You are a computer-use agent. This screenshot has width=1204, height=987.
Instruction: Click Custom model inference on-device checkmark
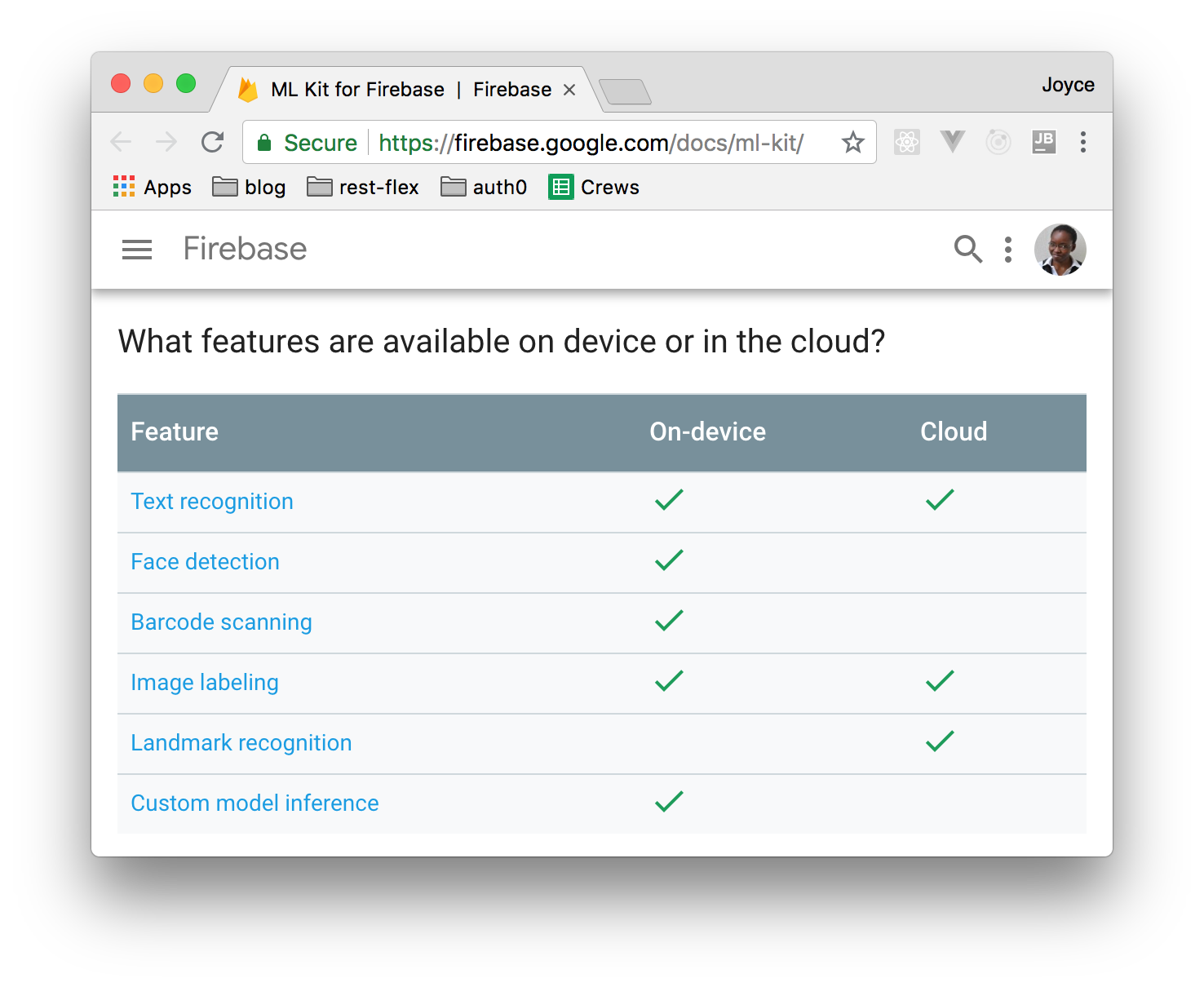[x=669, y=802]
